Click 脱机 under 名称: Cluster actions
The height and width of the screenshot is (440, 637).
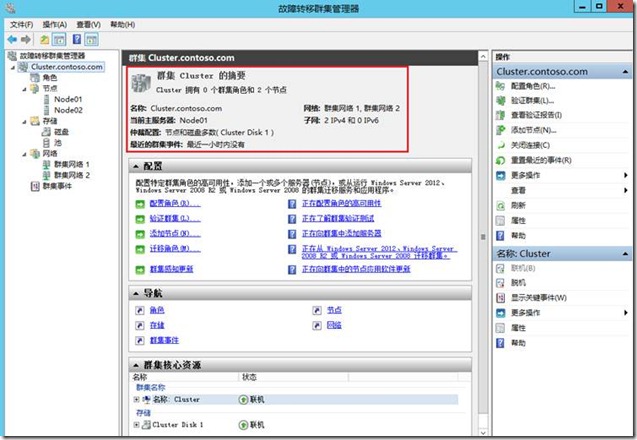(518, 283)
